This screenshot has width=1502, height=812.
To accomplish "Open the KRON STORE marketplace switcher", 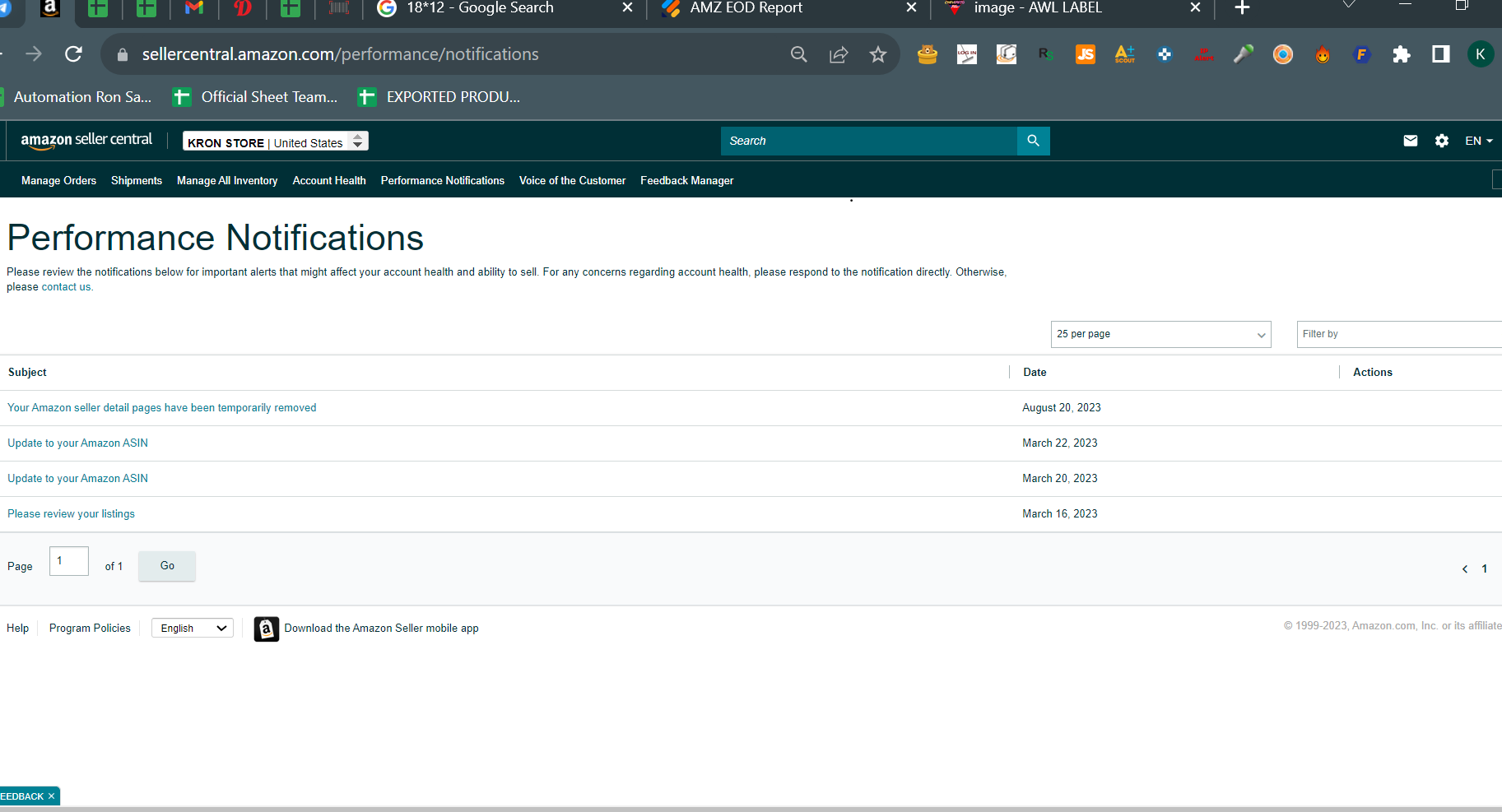I will [276, 142].
